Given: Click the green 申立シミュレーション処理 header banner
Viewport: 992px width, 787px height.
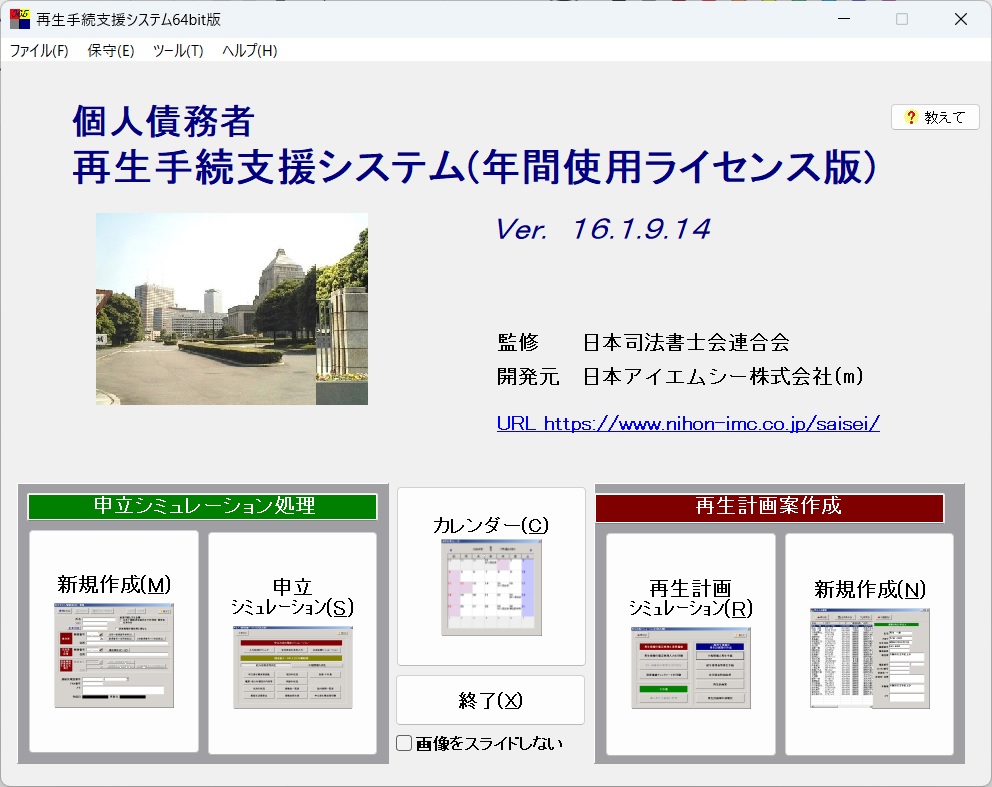Looking at the screenshot, I should coord(201,508).
